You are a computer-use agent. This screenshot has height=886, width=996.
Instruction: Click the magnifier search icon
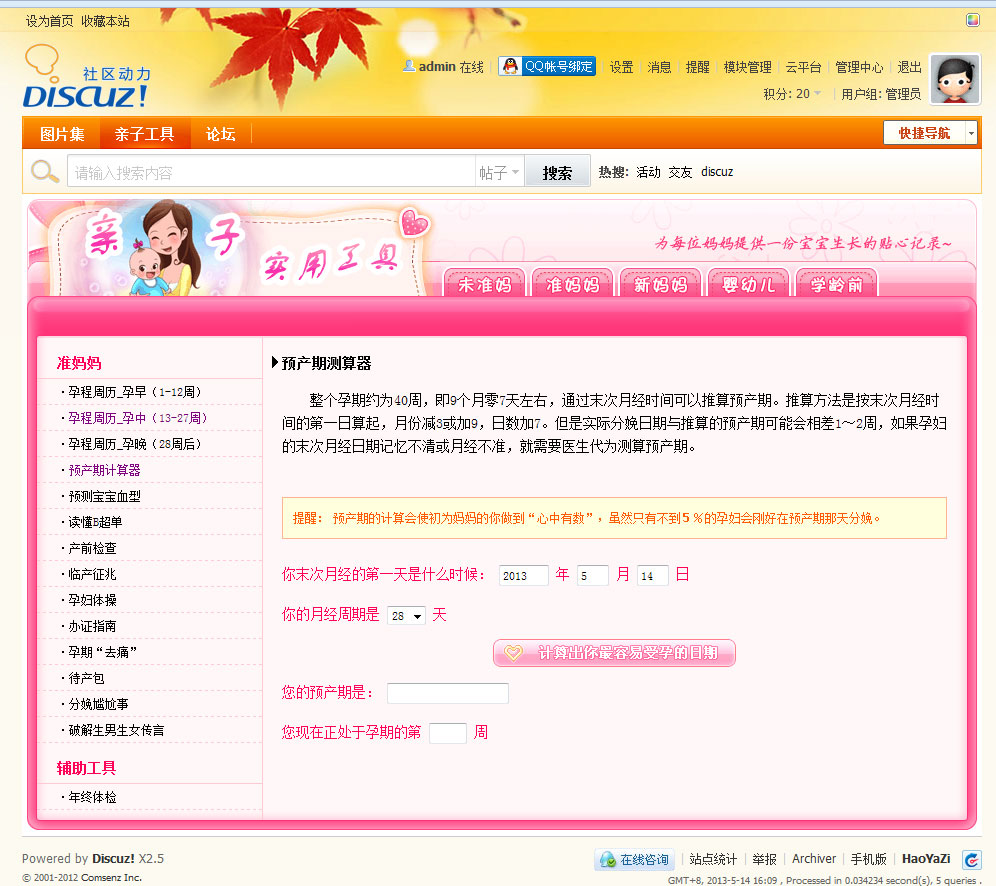point(44,171)
